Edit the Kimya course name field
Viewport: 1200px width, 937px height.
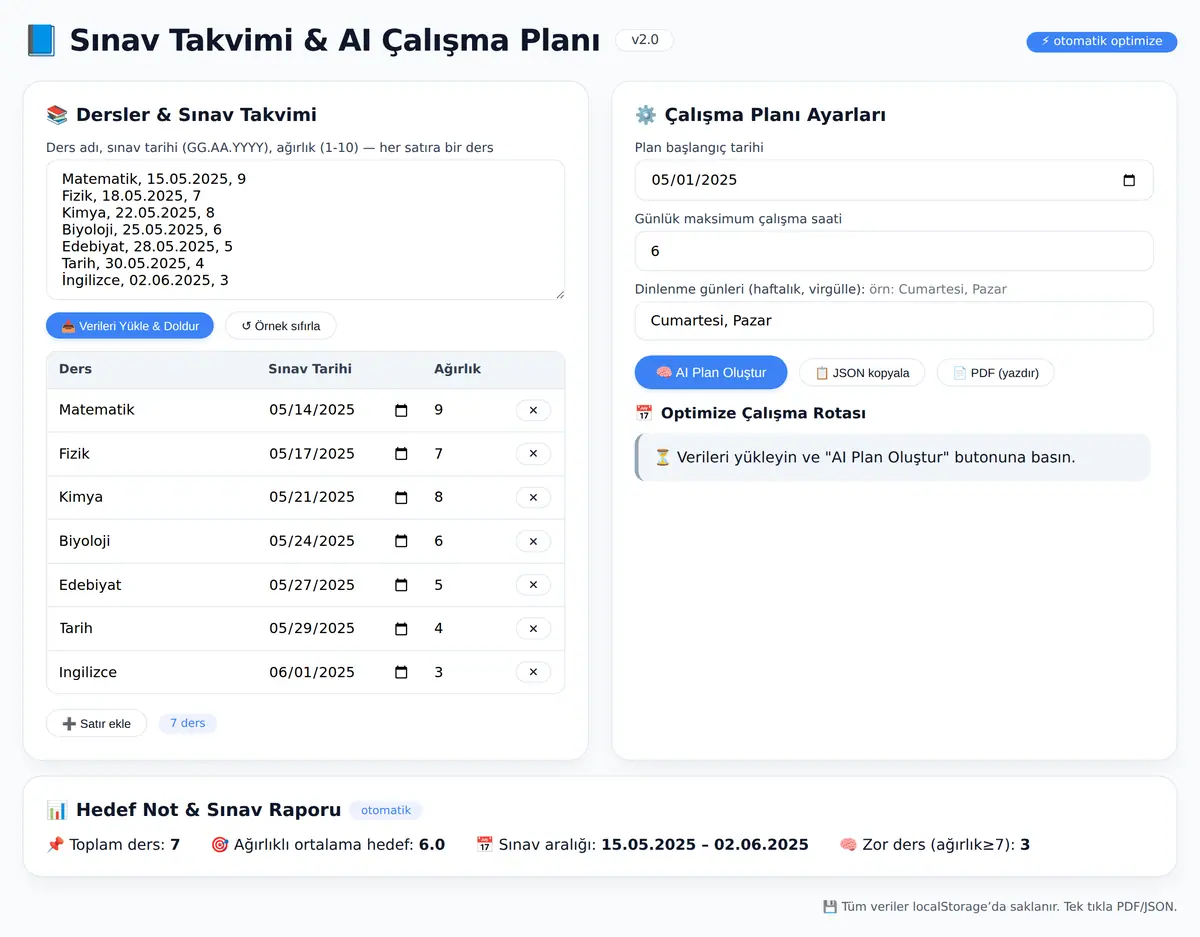154,497
